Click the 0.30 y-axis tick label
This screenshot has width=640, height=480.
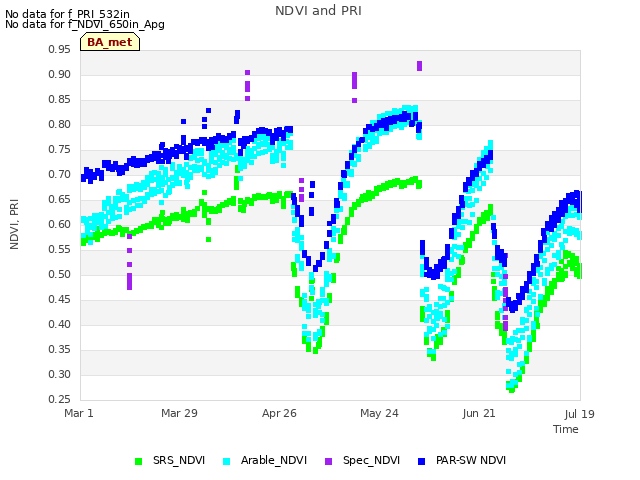click(60, 375)
